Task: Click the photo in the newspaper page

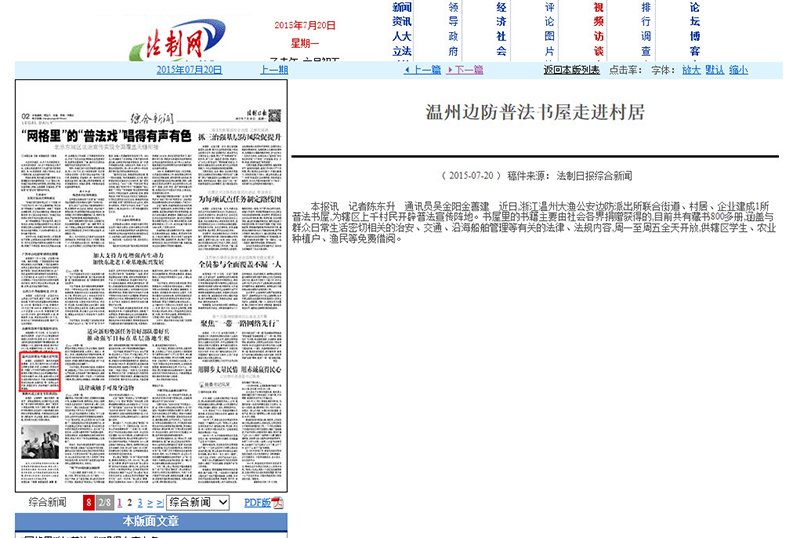Action: pyautogui.click(x=40, y=443)
